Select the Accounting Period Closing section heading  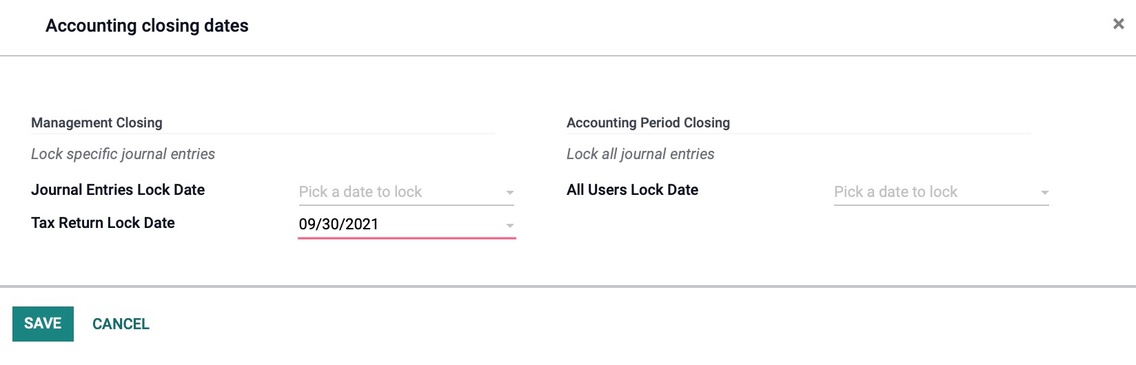tap(648, 122)
